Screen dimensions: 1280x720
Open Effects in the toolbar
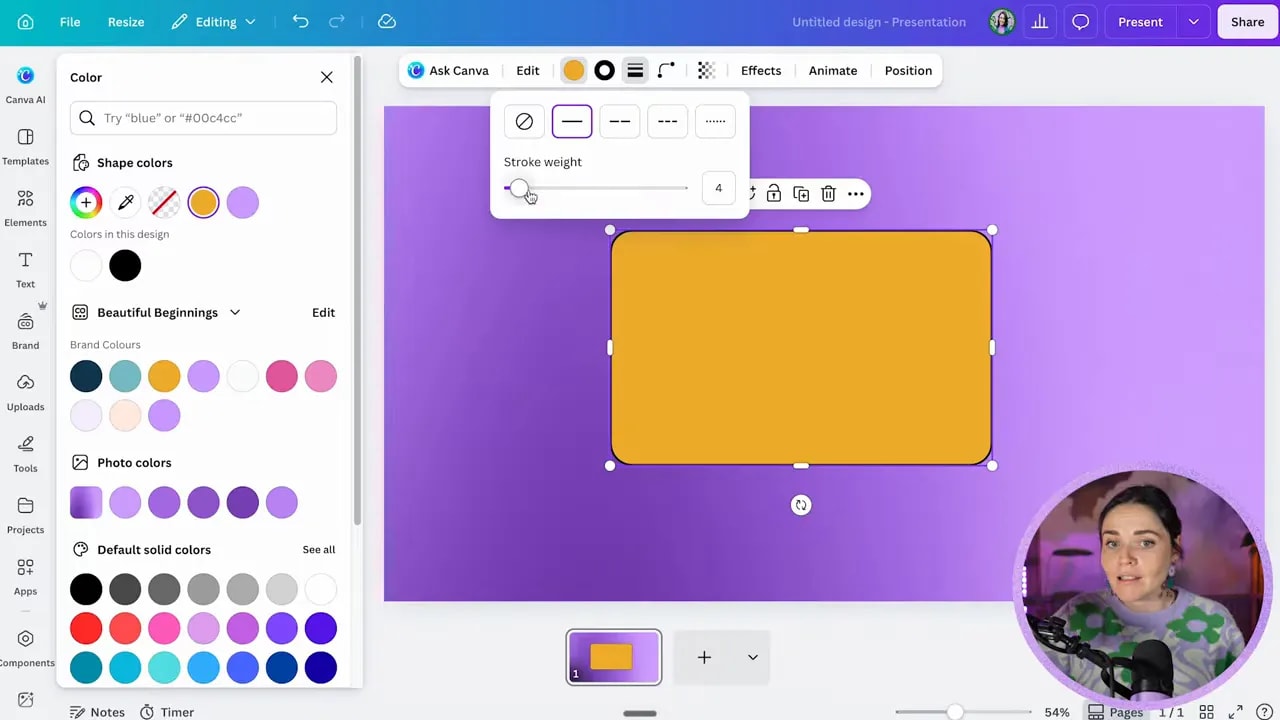[x=761, y=70]
